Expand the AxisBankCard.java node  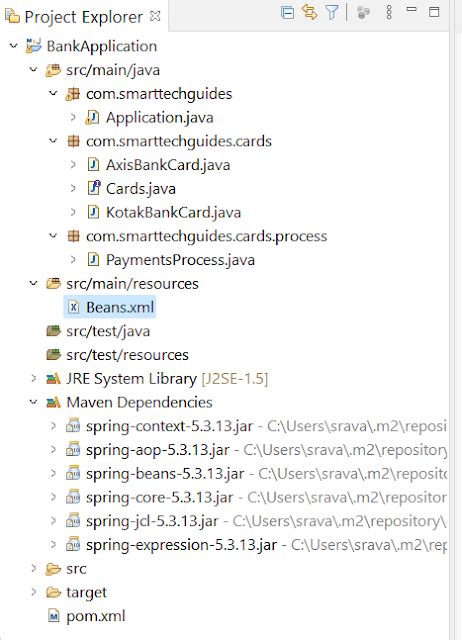[x=73, y=164]
